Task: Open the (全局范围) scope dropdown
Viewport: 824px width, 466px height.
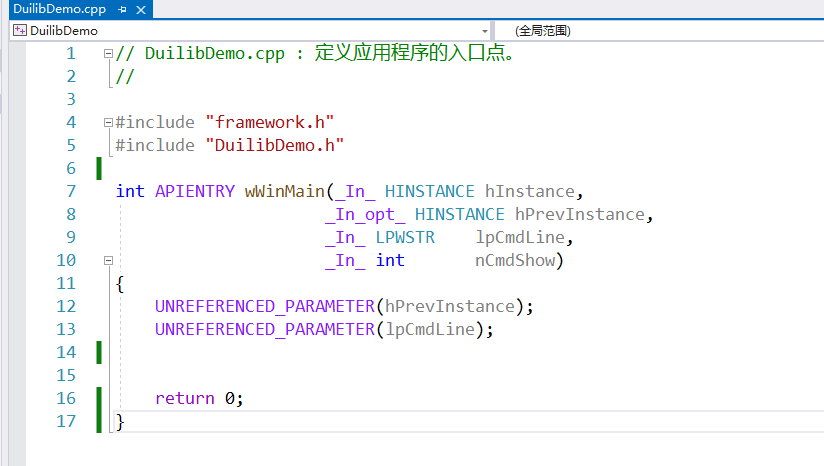Action: [542, 30]
